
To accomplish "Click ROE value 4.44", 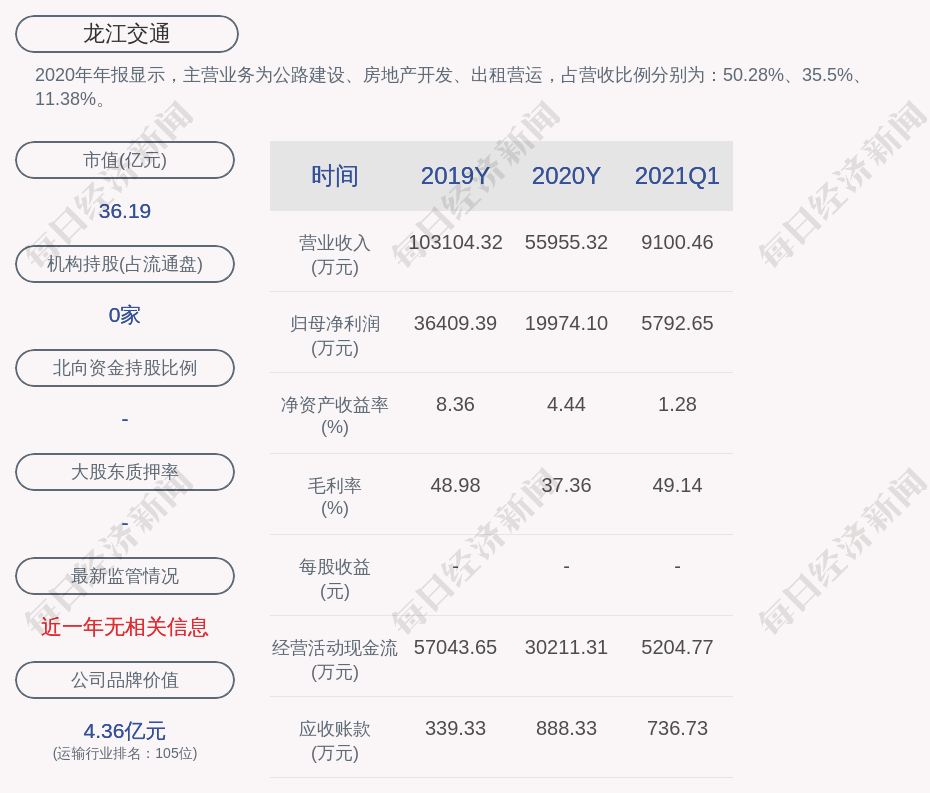I will (x=566, y=405).
